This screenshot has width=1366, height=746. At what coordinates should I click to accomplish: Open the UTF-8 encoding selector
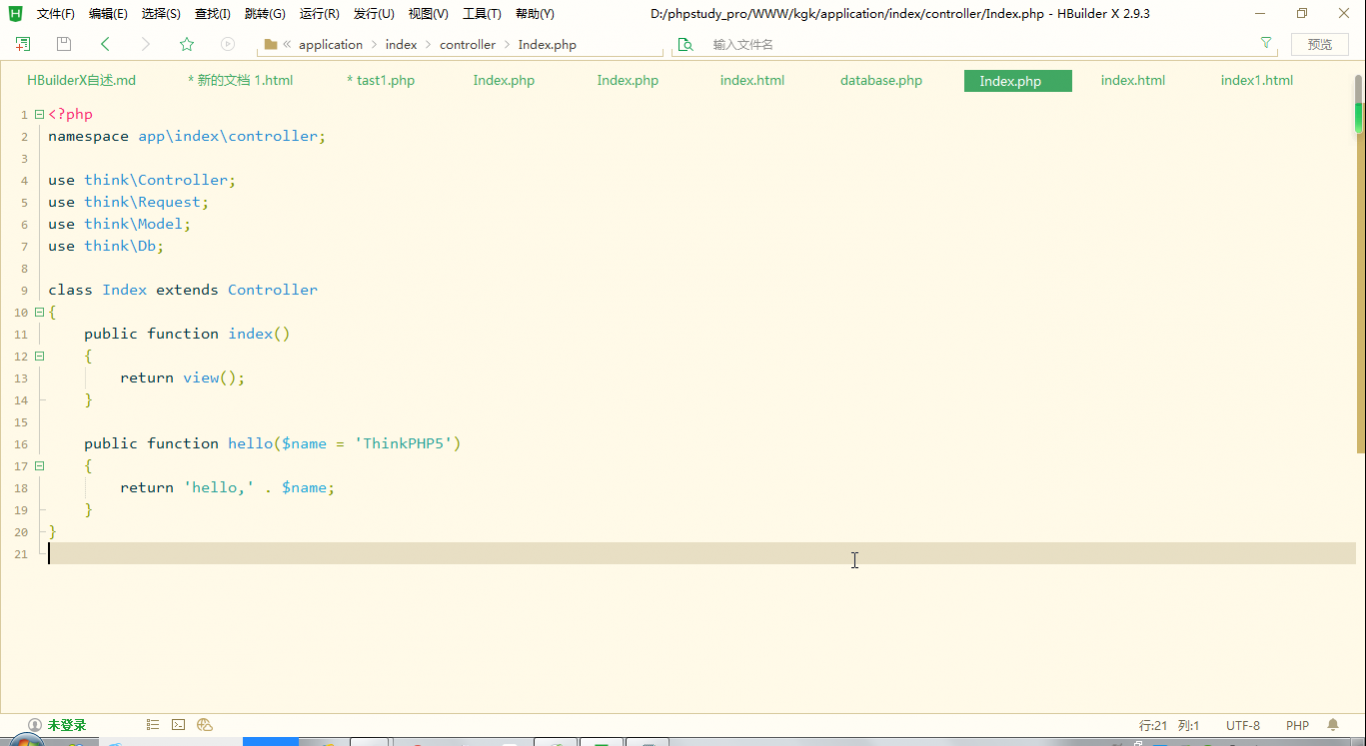[1243, 725]
